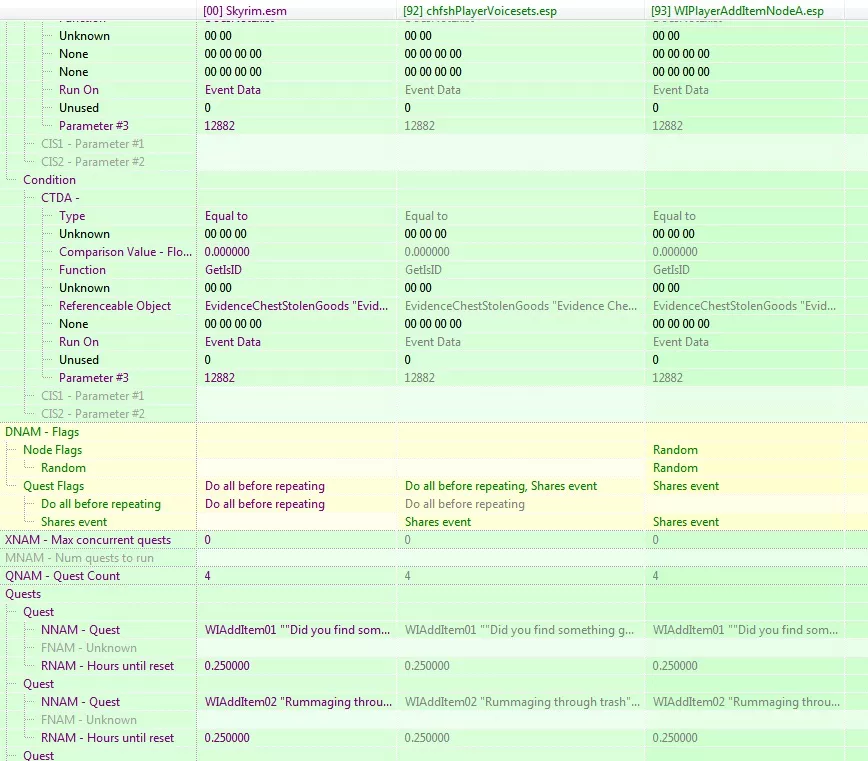The width and height of the screenshot is (868, 761).
Task: Select the Node Flags value in the WIPlayerAddItemNodeA.esp column
Action: click(x=675, y=450)
